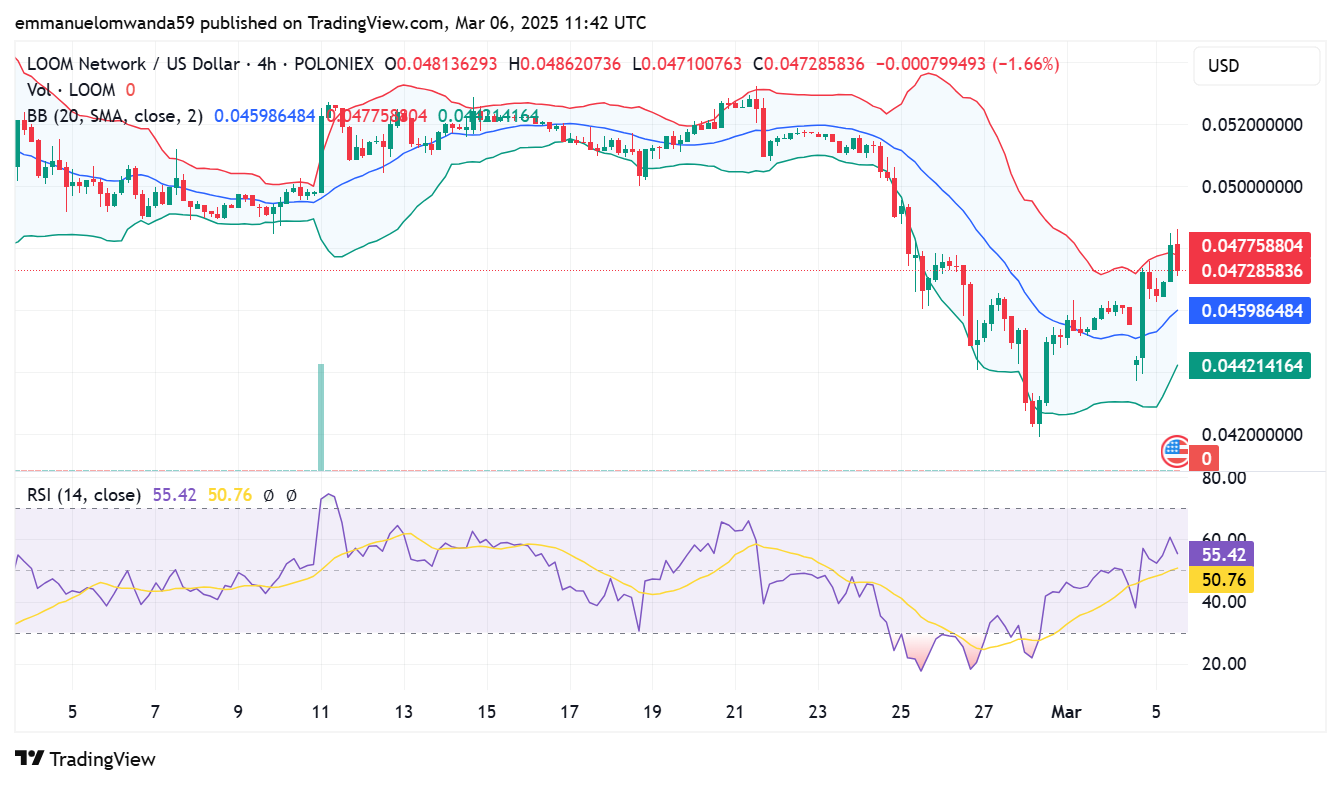Click the open value O0.048136293
This screenshot has height=785, width=1341.
[441, 64]
